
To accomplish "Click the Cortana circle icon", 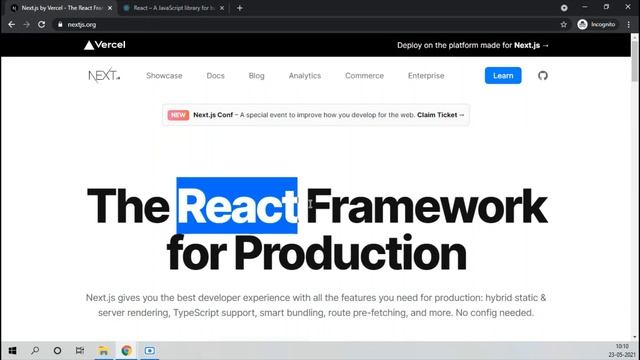I will pyautogui.click(x=57, y=350).
